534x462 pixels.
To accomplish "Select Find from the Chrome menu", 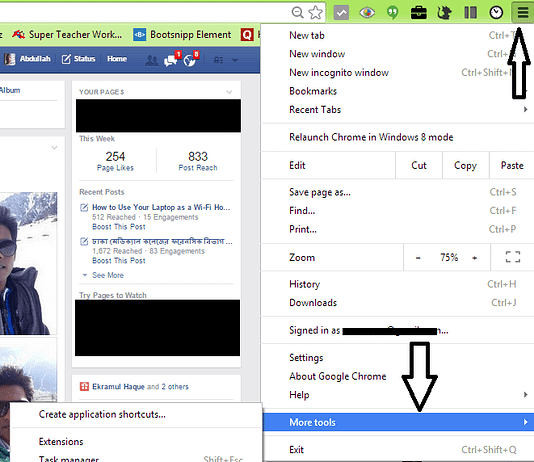I will click(x=398, y=211).
